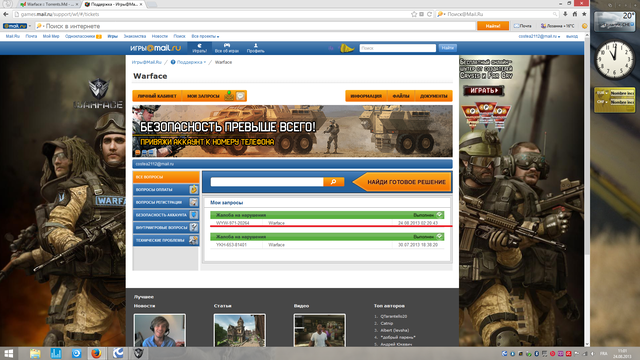This screenshot has height=360, width=640.
Task: Open downloads arrow icon in browser toolbar
Action: (x=565, y=14)
